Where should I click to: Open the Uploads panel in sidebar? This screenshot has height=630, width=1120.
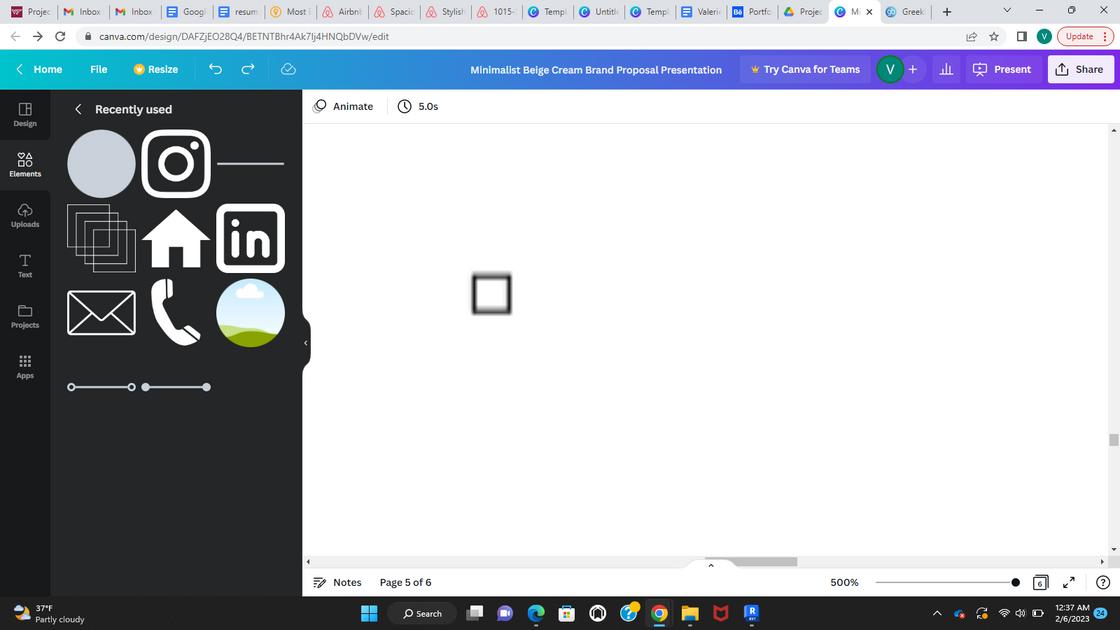pyautogui.click(x=25, y=215)
